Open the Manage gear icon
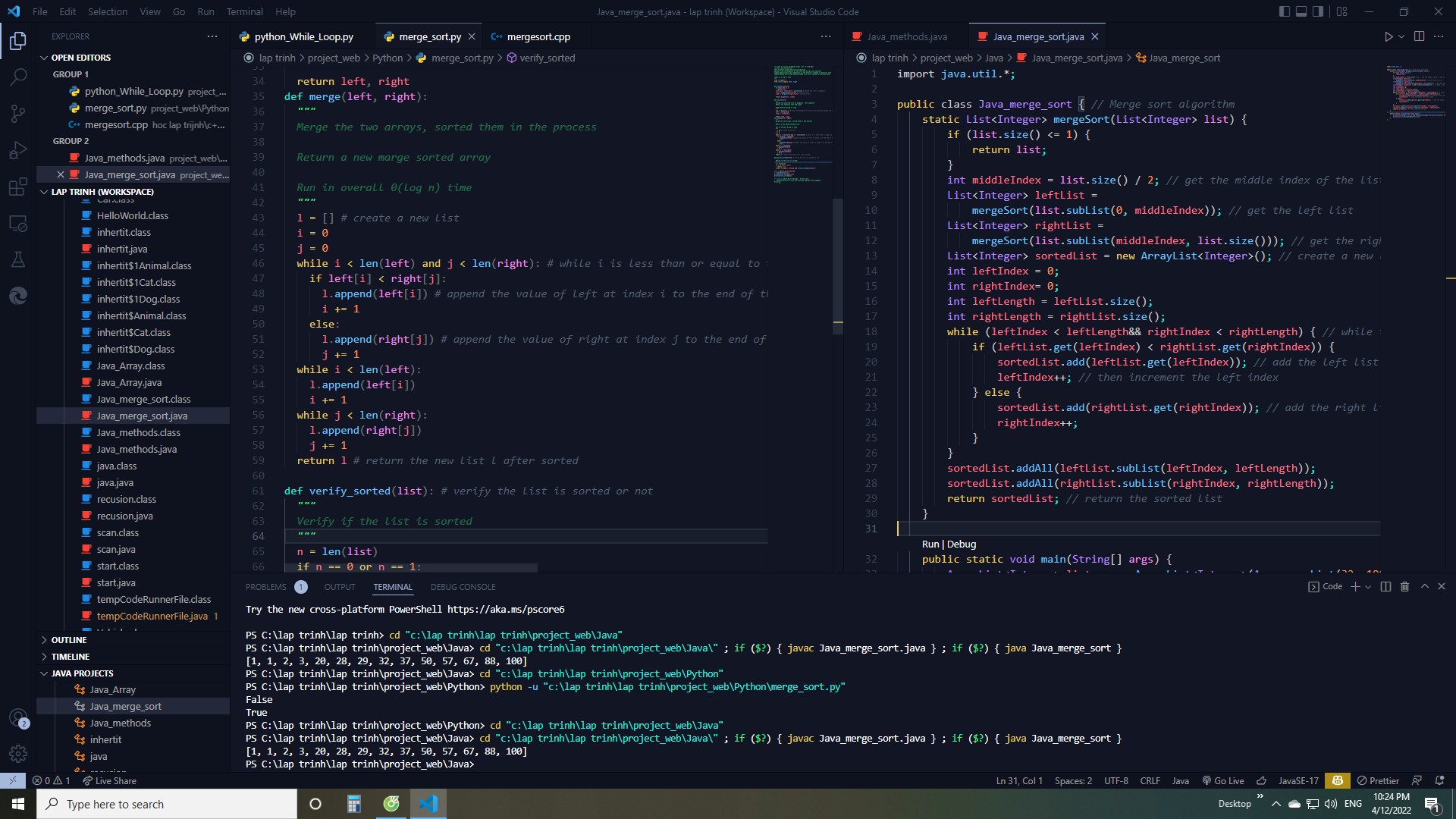 point(18,754)
